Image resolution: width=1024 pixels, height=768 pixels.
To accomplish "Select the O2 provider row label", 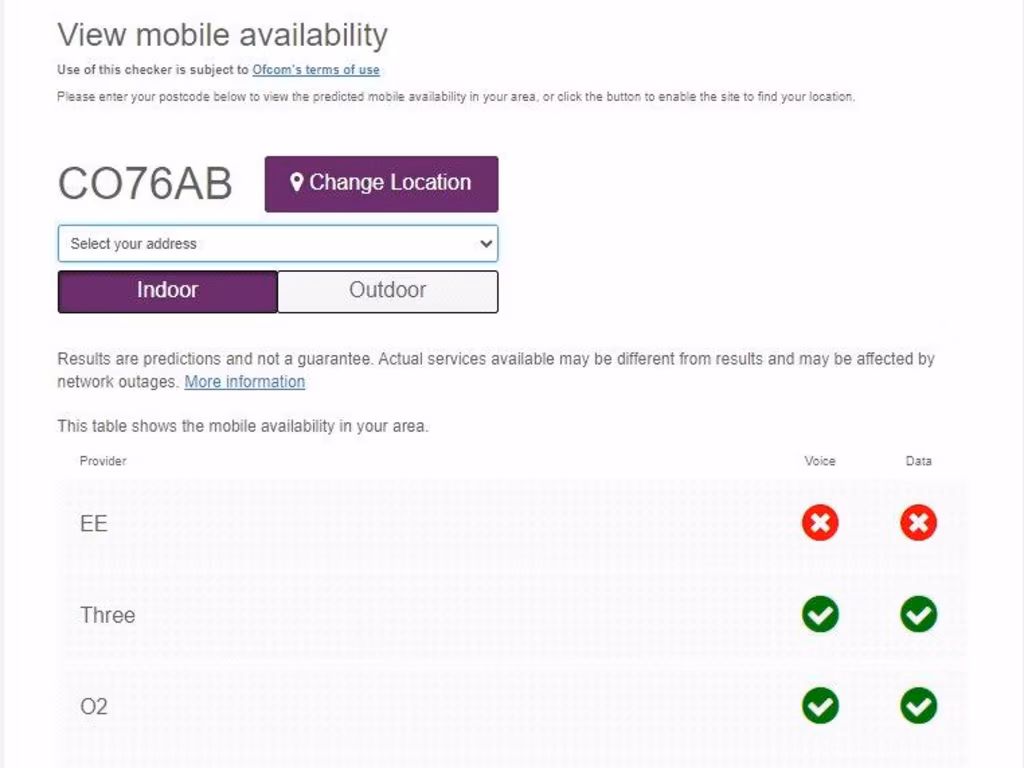I will [94, 707].
